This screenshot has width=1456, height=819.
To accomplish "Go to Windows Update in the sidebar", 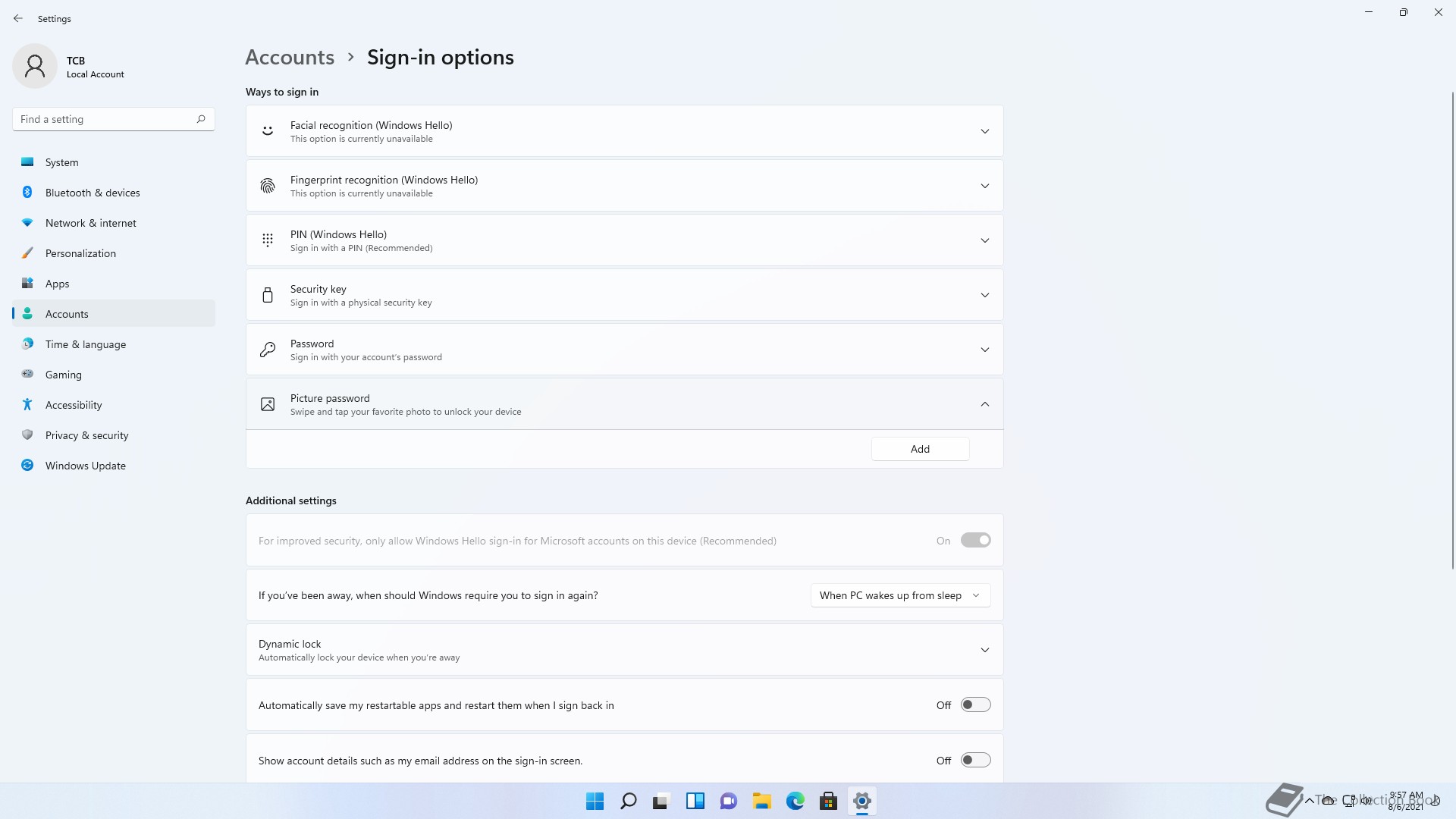I will [85, 466].
